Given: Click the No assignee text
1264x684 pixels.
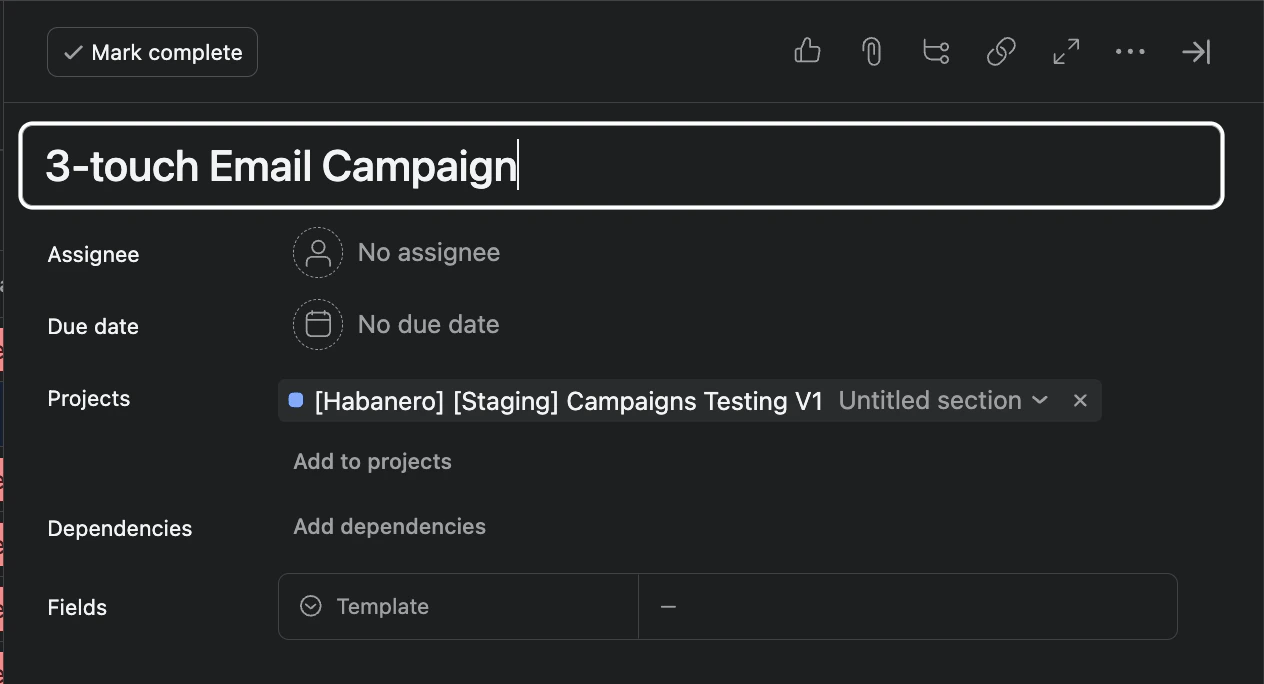Looking at the screenshot, I should coord(429,253).
